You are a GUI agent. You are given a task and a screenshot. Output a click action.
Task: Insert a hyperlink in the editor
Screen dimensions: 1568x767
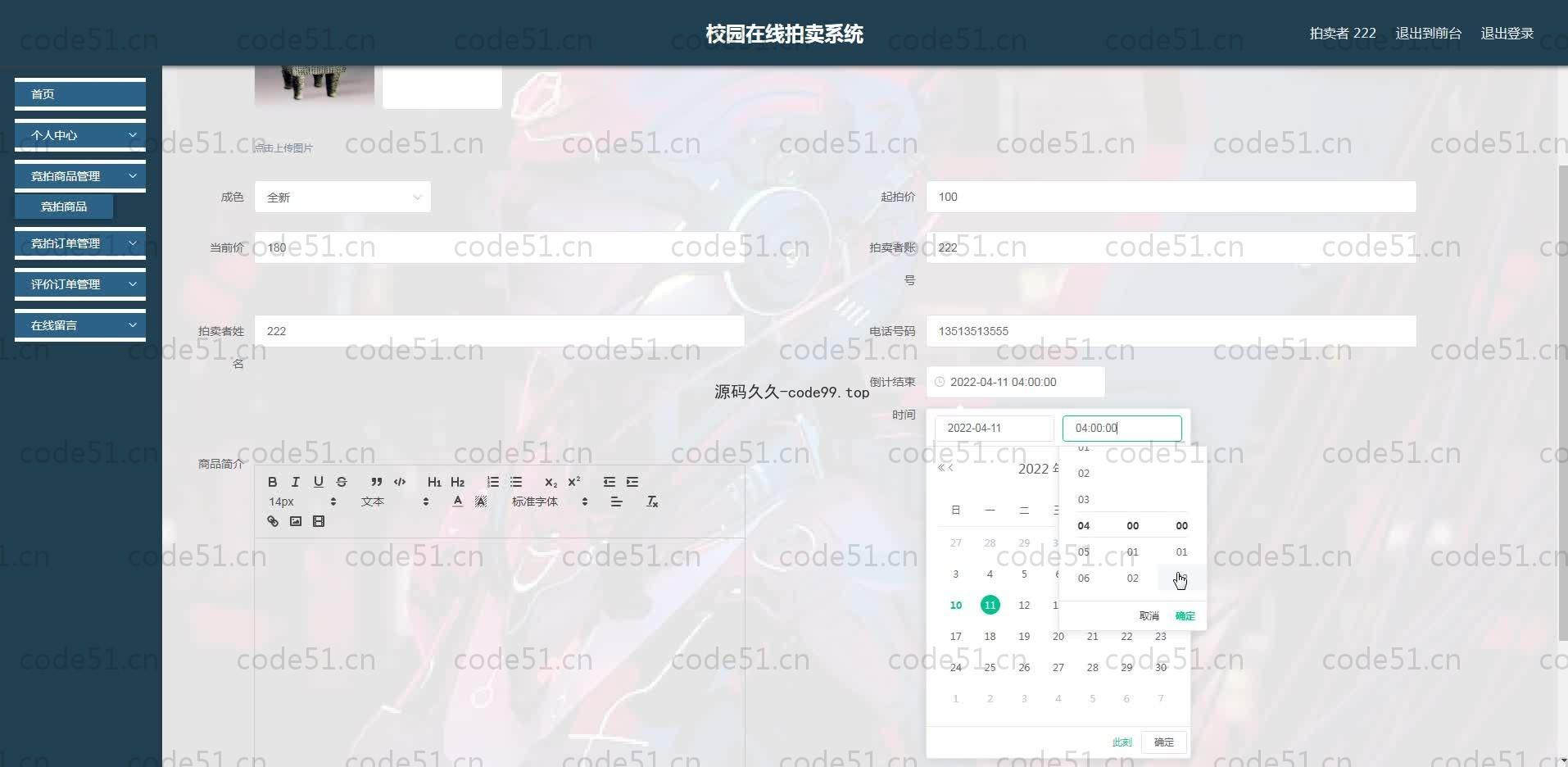(x=273, y=521)
